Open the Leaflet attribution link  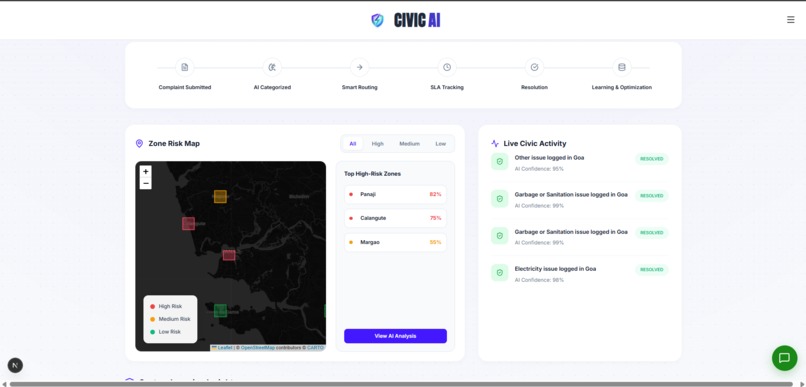(225, 348)
